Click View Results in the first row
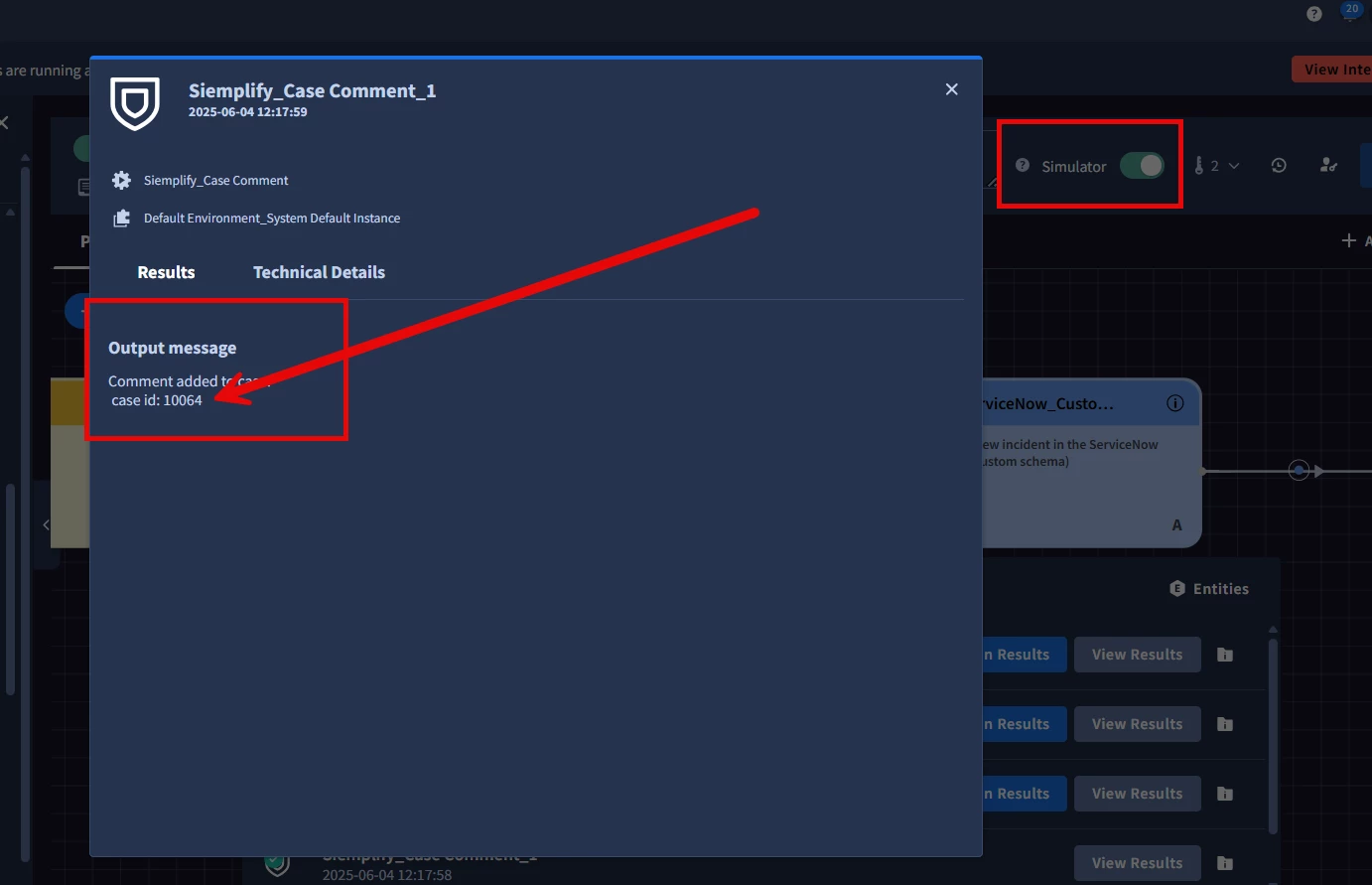This screenshot has width=1372, height=885. 1138,655
